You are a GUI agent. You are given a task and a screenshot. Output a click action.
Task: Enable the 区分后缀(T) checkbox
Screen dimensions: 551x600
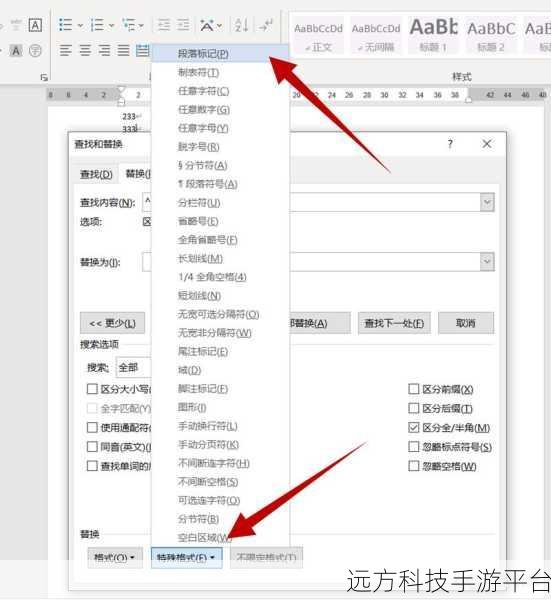414,408
